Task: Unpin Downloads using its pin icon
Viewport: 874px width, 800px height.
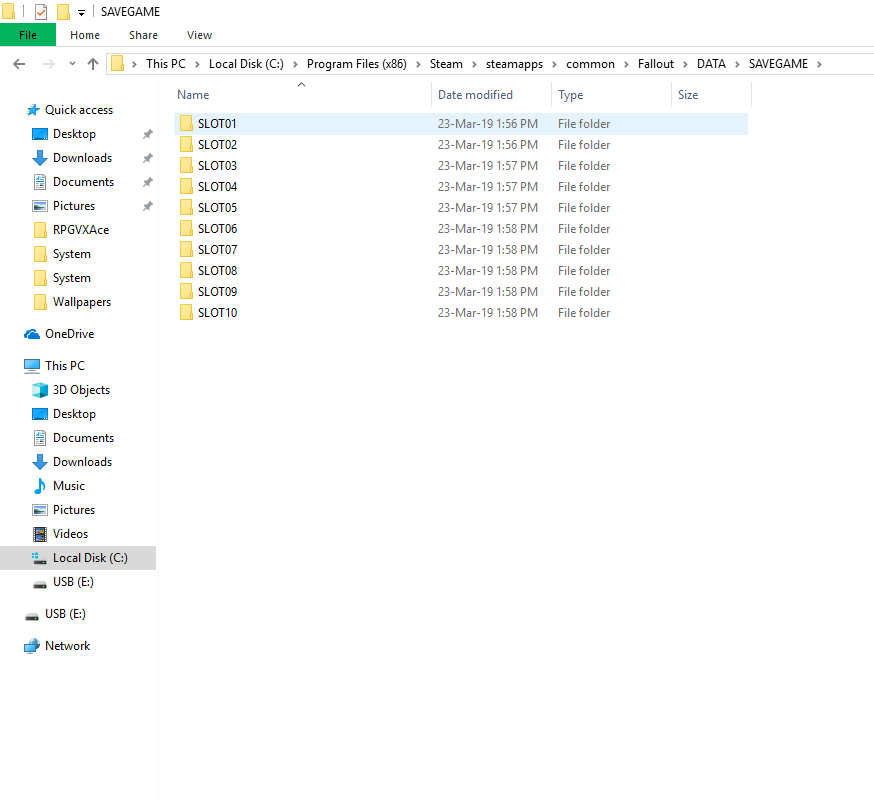Action: coord(147,158)
